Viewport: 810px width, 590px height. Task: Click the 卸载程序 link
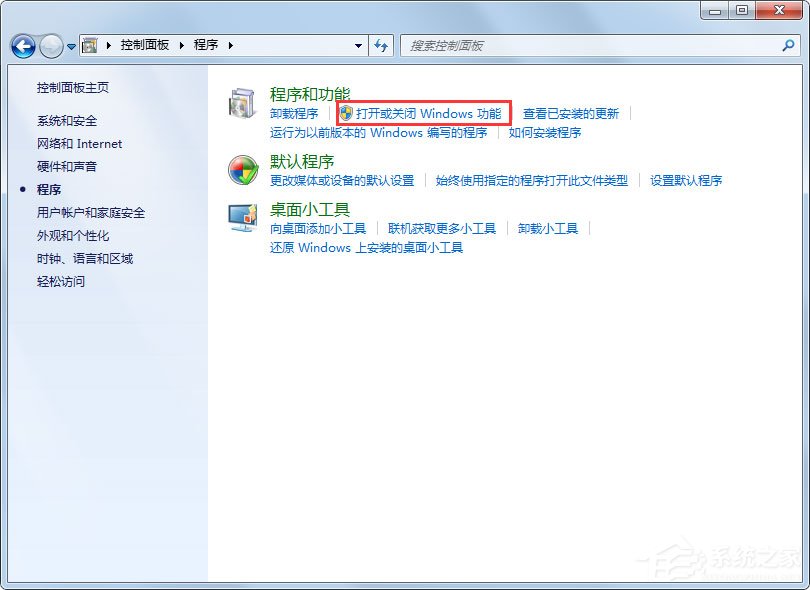point(294,113)
